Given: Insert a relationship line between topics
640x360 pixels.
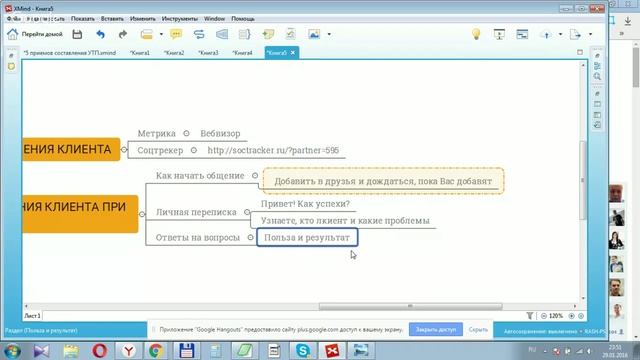Looking at the screenshot, I should pyautogui.click(x=199, y=34).
